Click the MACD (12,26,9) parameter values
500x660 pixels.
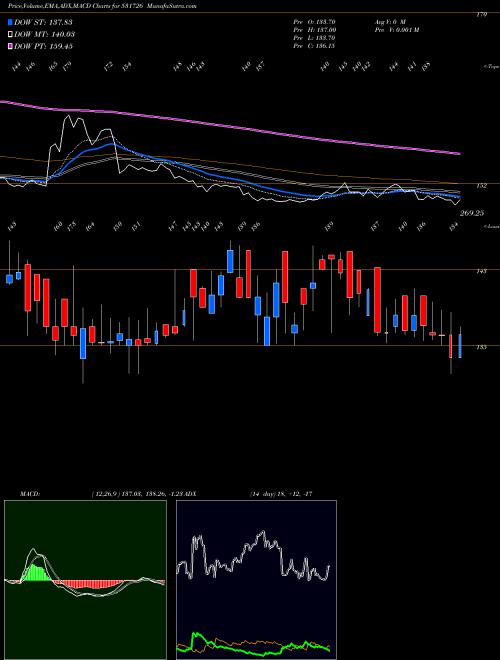pyautogui.click(x=138, y=494)
